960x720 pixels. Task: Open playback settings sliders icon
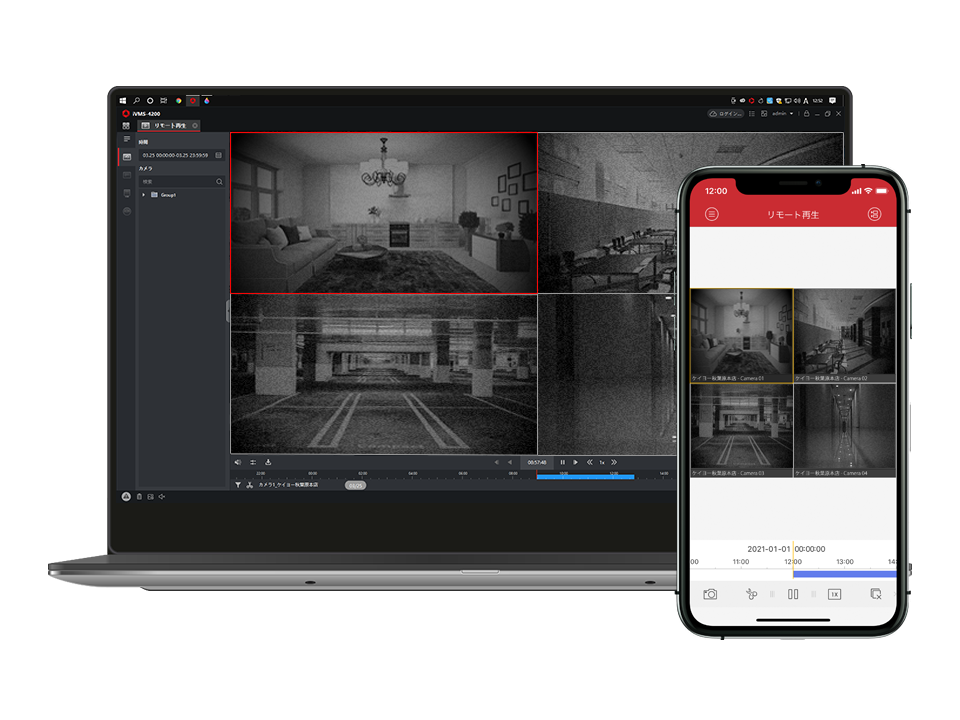coord(253,462)
